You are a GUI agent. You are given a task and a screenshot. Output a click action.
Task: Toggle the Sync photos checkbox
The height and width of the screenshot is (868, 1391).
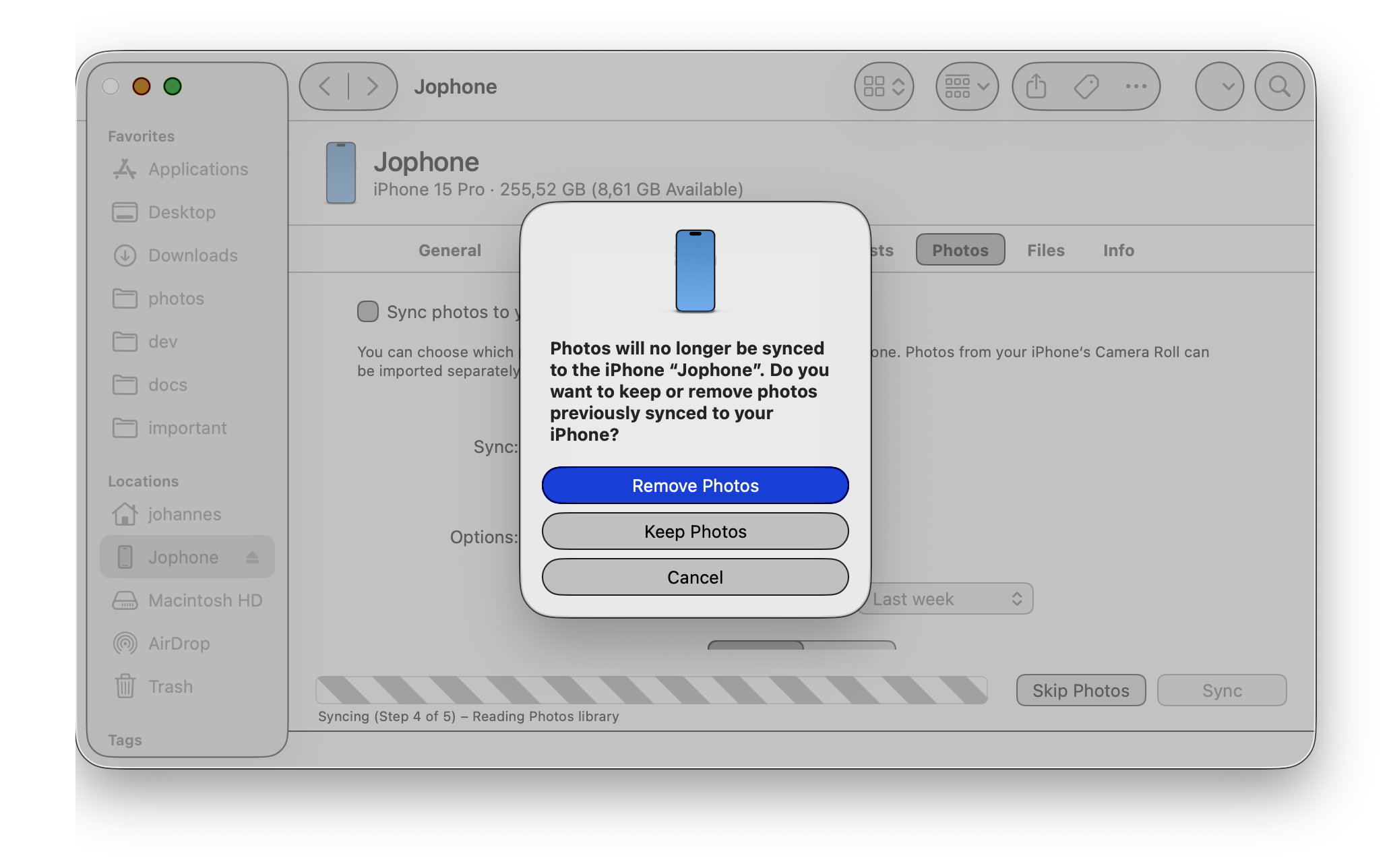click(368, 311)
